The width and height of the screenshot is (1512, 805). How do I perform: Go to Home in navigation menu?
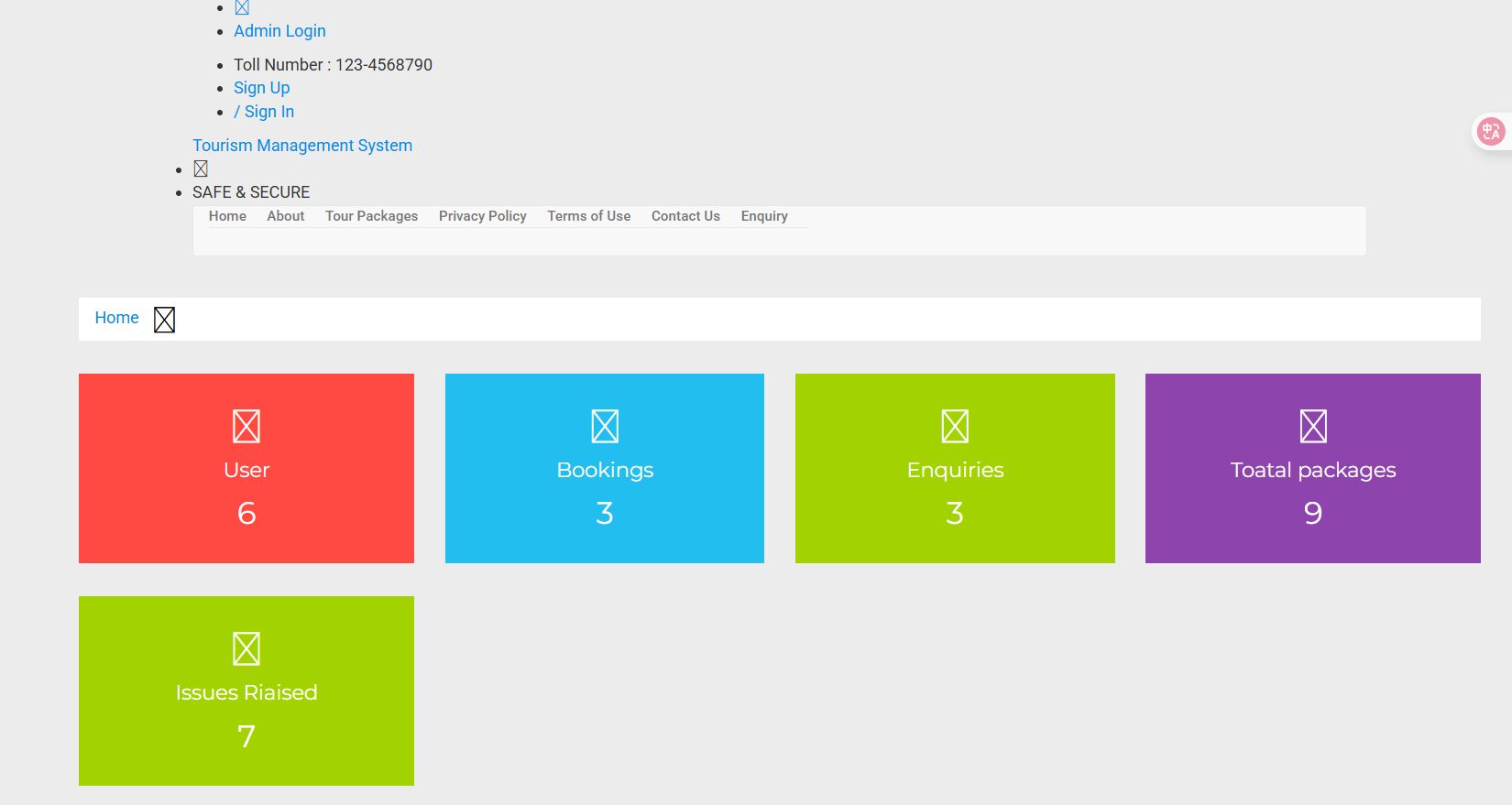pyautogui.click(x=227, y=216)
